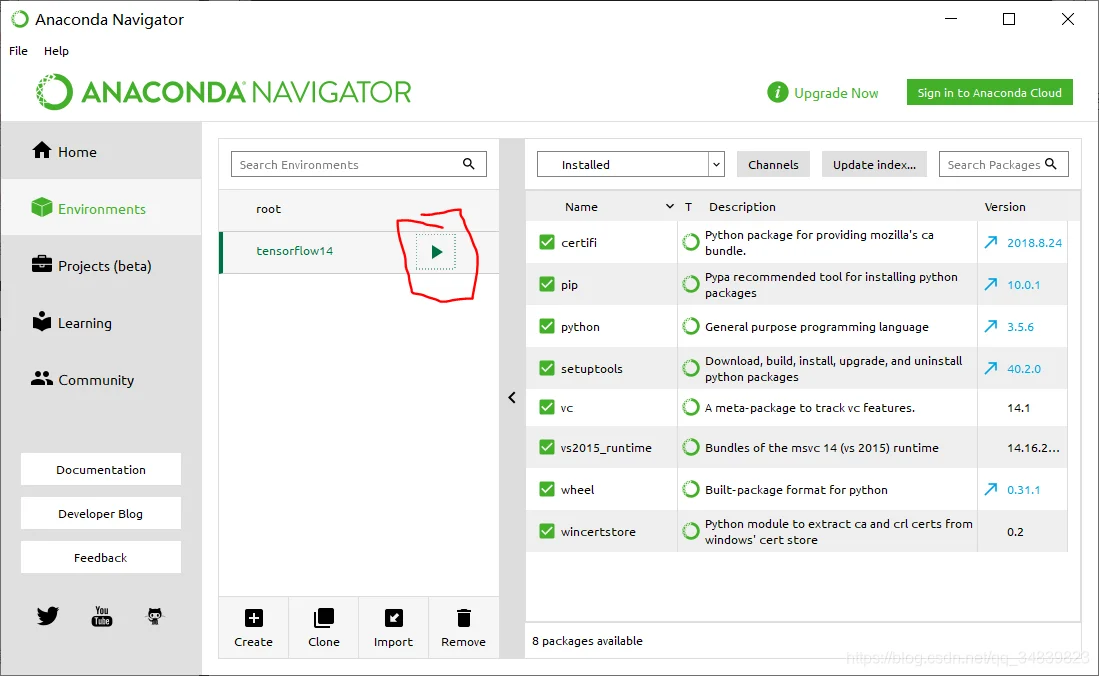Viewport: 1099px width, 676px height.
Task: Open the Help menu
Action: (56, 50)
